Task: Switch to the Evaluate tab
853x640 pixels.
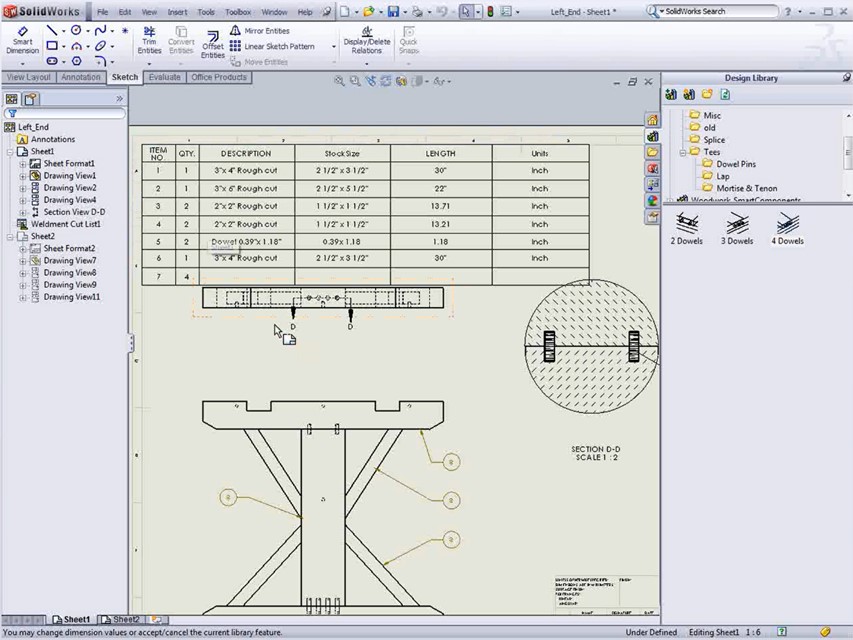Action: pos(165,77)
